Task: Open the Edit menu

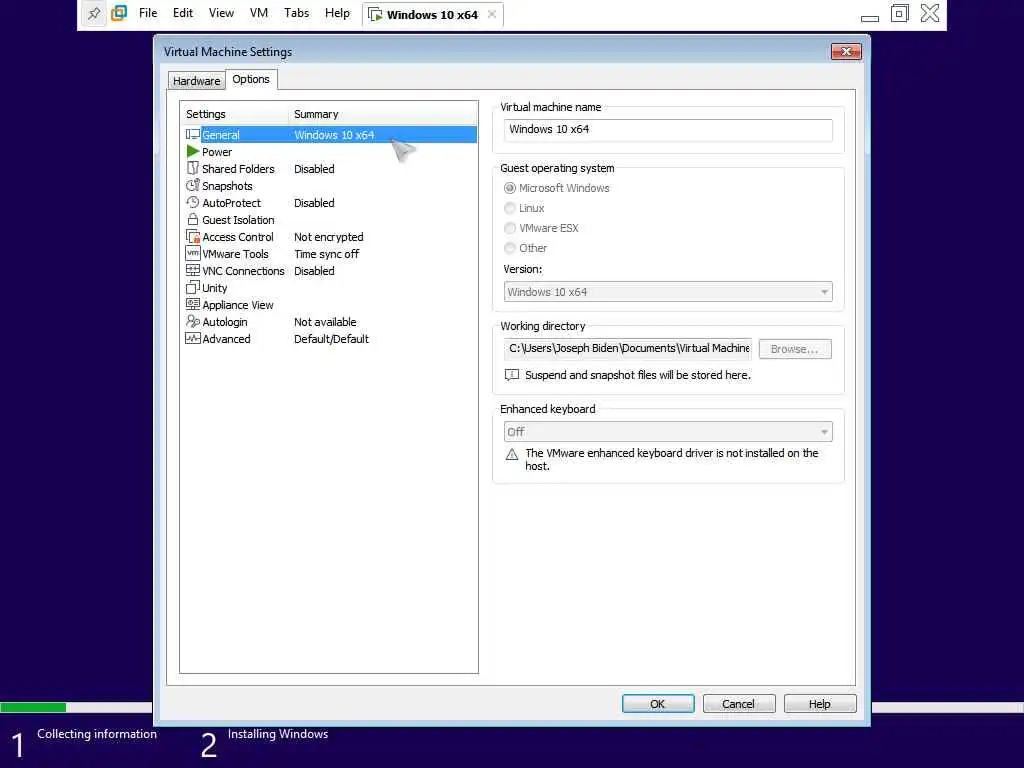Action: coord(183,13)
